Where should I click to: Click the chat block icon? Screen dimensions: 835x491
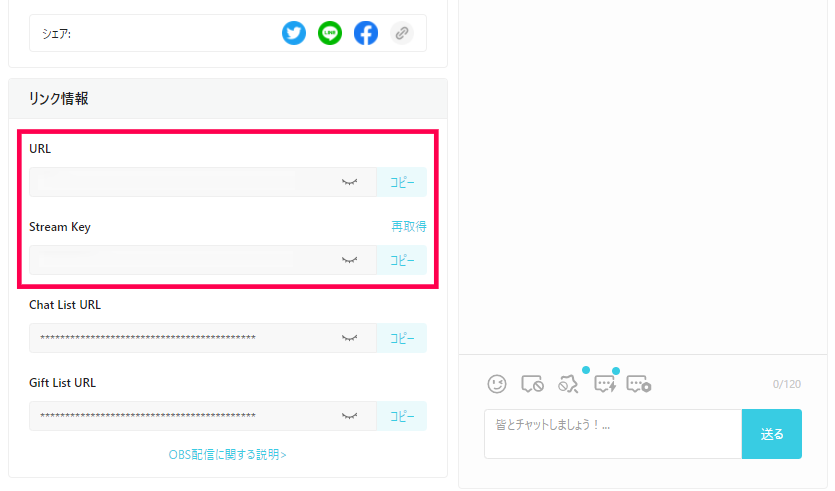pyautogui.click(x=533, y=384)
